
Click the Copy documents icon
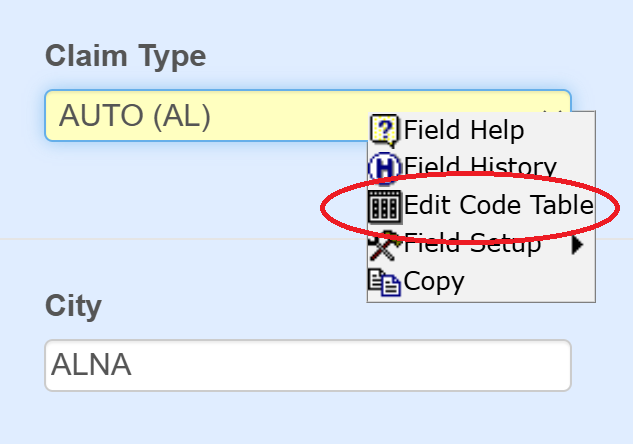point(385,281)
